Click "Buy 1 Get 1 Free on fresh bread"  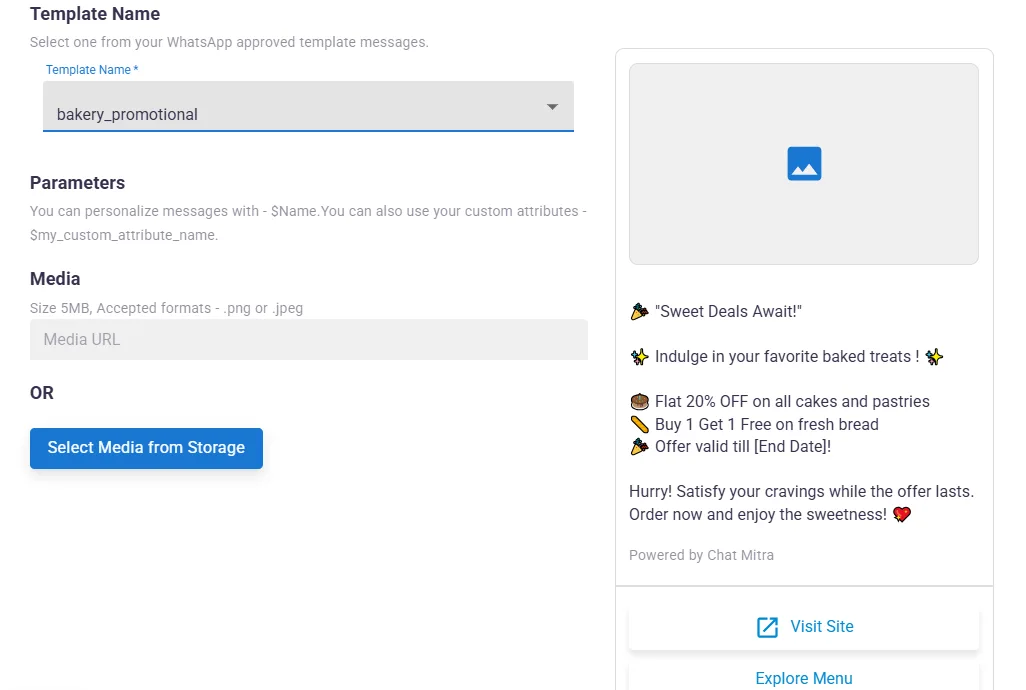(x=767, y=424)
